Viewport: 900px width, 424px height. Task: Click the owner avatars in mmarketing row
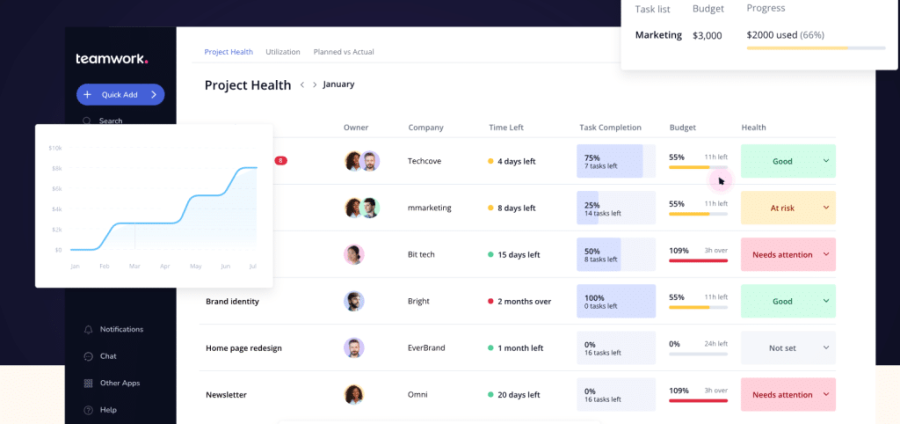pos(362,208)
